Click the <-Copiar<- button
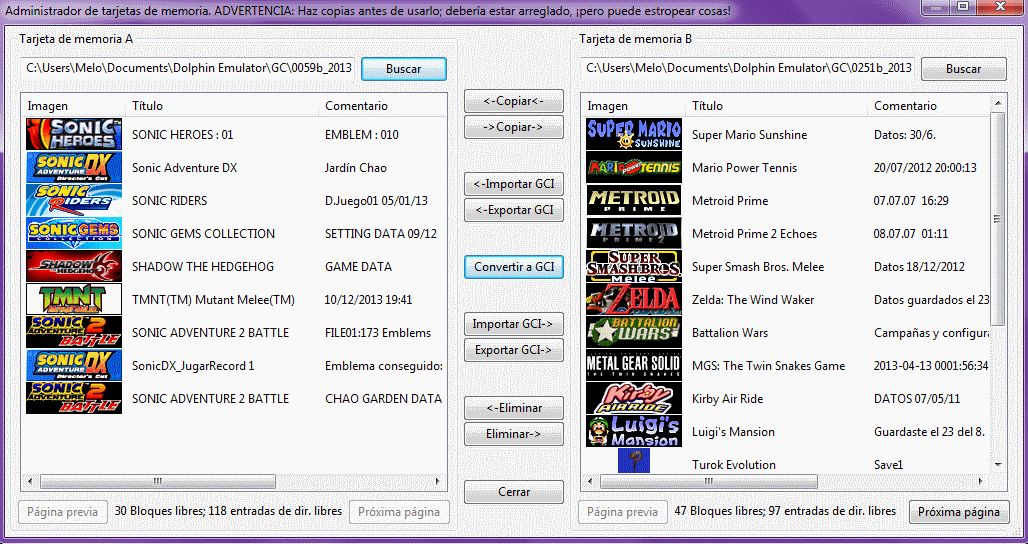 pos(514,101)
